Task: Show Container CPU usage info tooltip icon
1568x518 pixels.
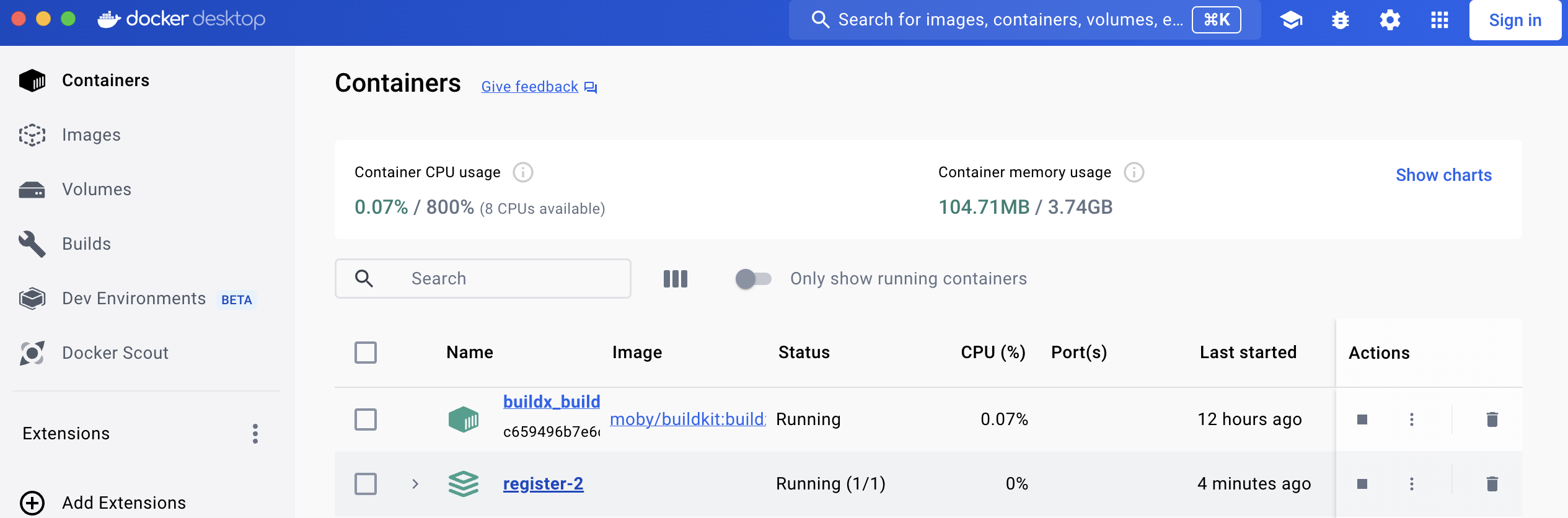Action: [523, 172]
